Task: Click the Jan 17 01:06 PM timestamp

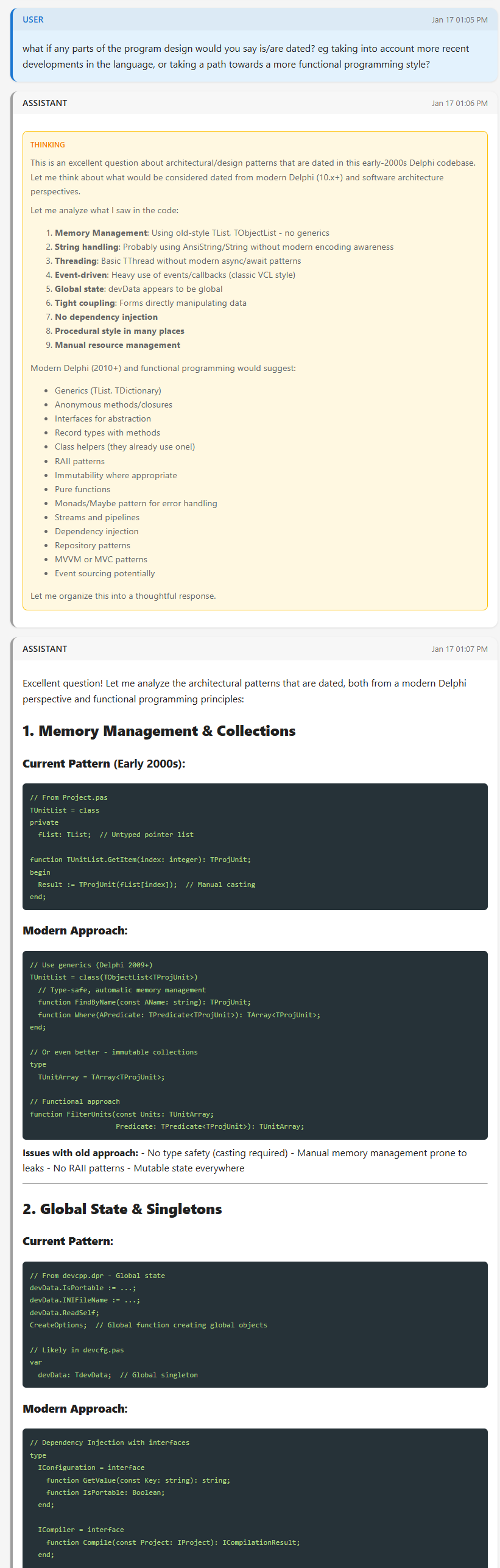Action: (459, 104)
